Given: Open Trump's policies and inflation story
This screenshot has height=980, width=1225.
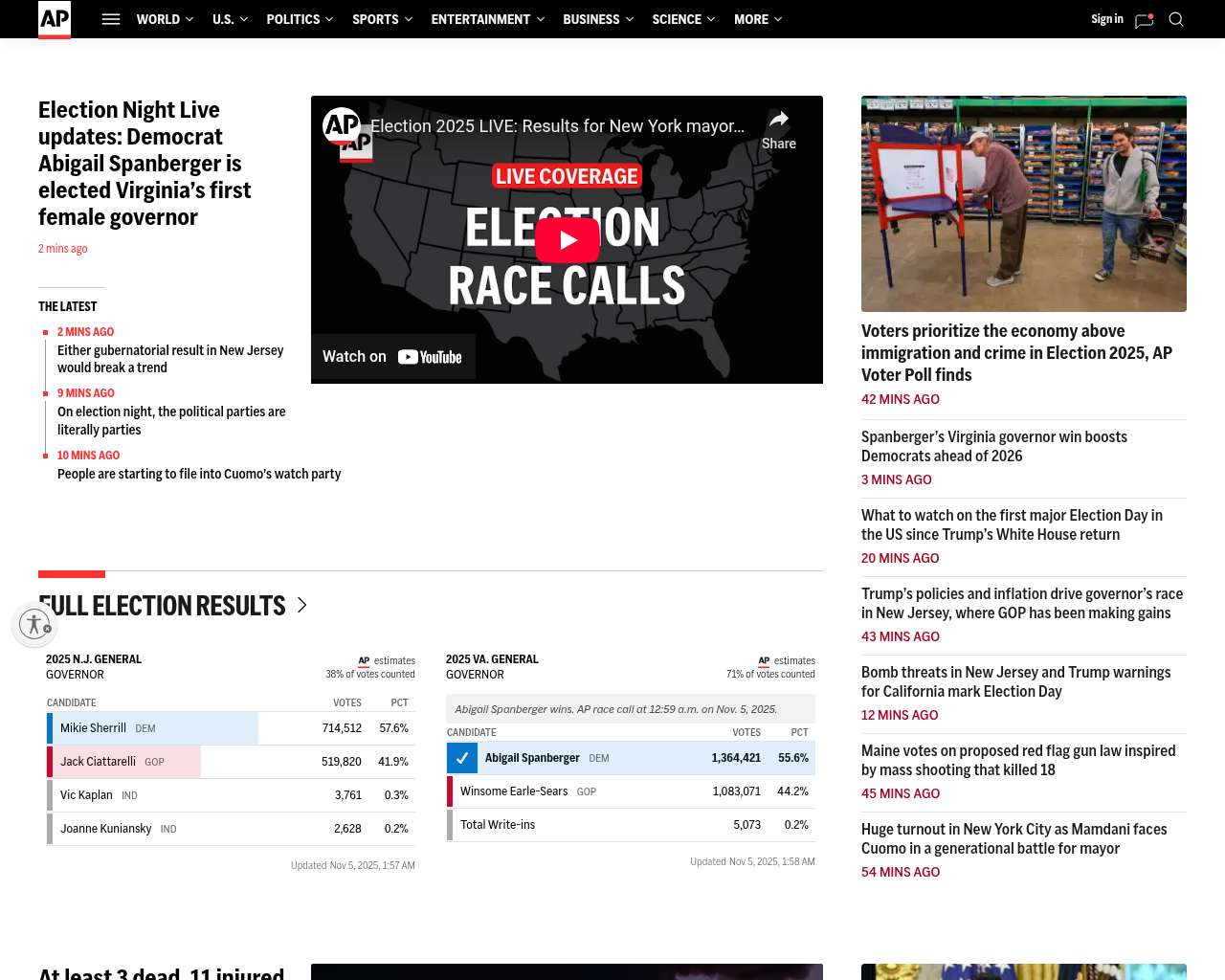Looking at the screenshot, I should click(1022, 603).
